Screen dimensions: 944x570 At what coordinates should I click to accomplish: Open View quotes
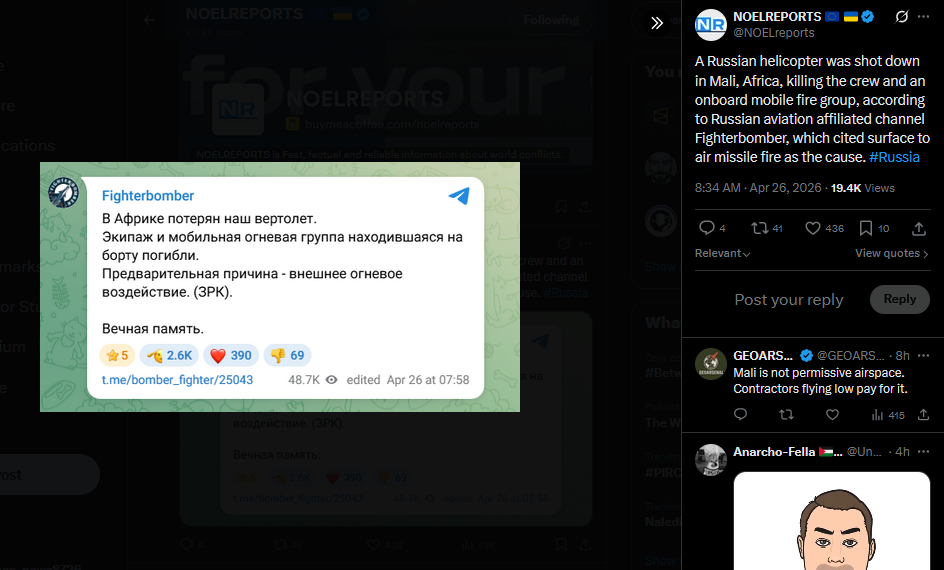892,253
